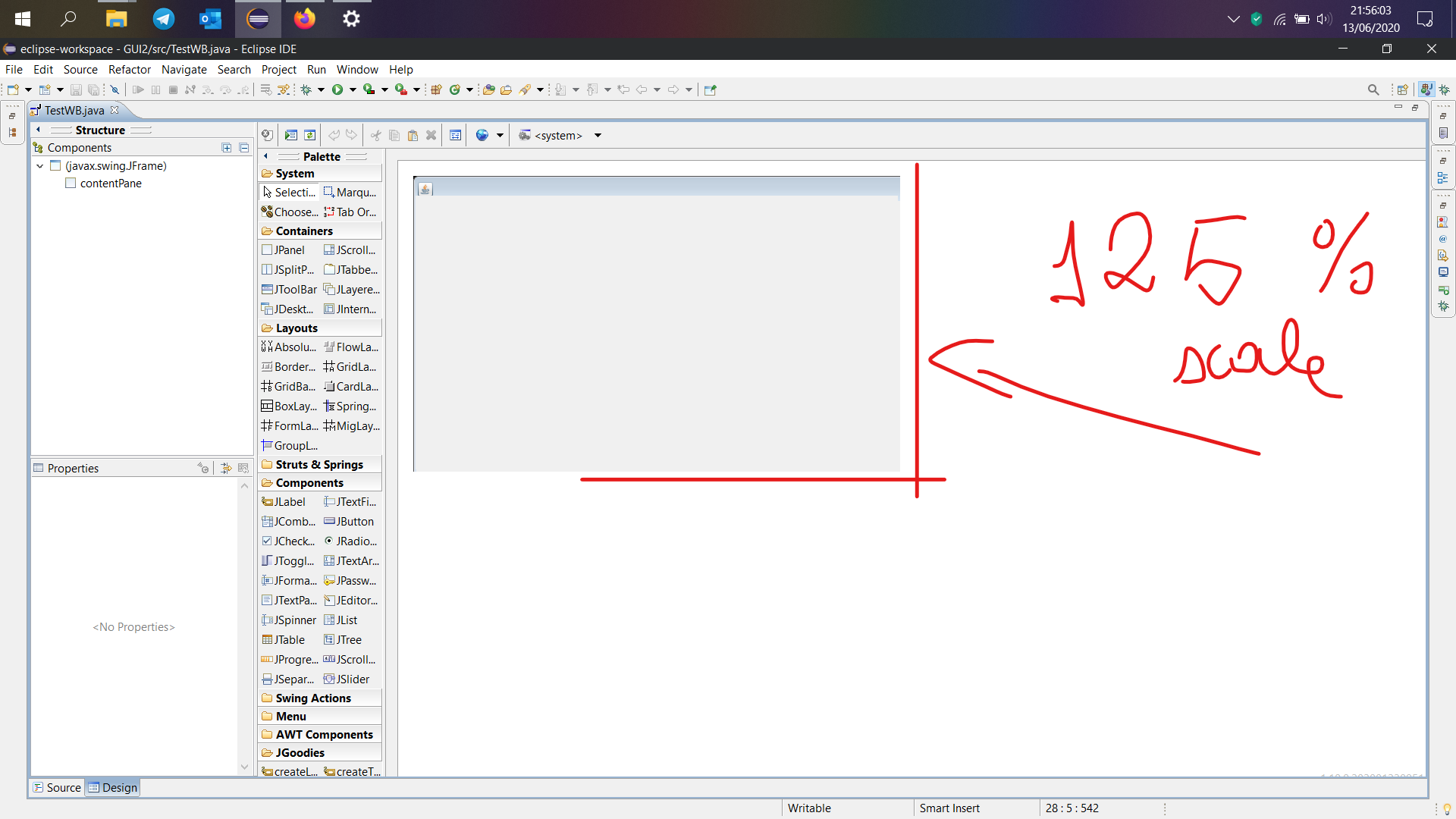Select the JRadioButton palette item
The width and height of the screenshot is (1456, 819).
351,541
